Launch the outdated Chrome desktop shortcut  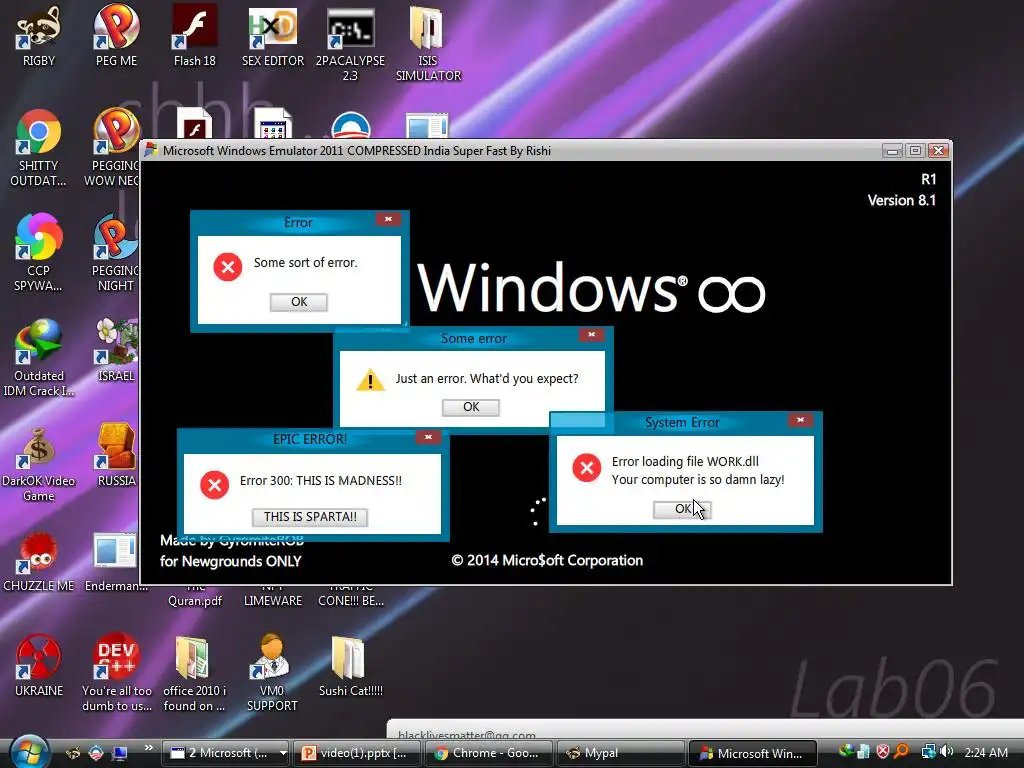(39, 148)
